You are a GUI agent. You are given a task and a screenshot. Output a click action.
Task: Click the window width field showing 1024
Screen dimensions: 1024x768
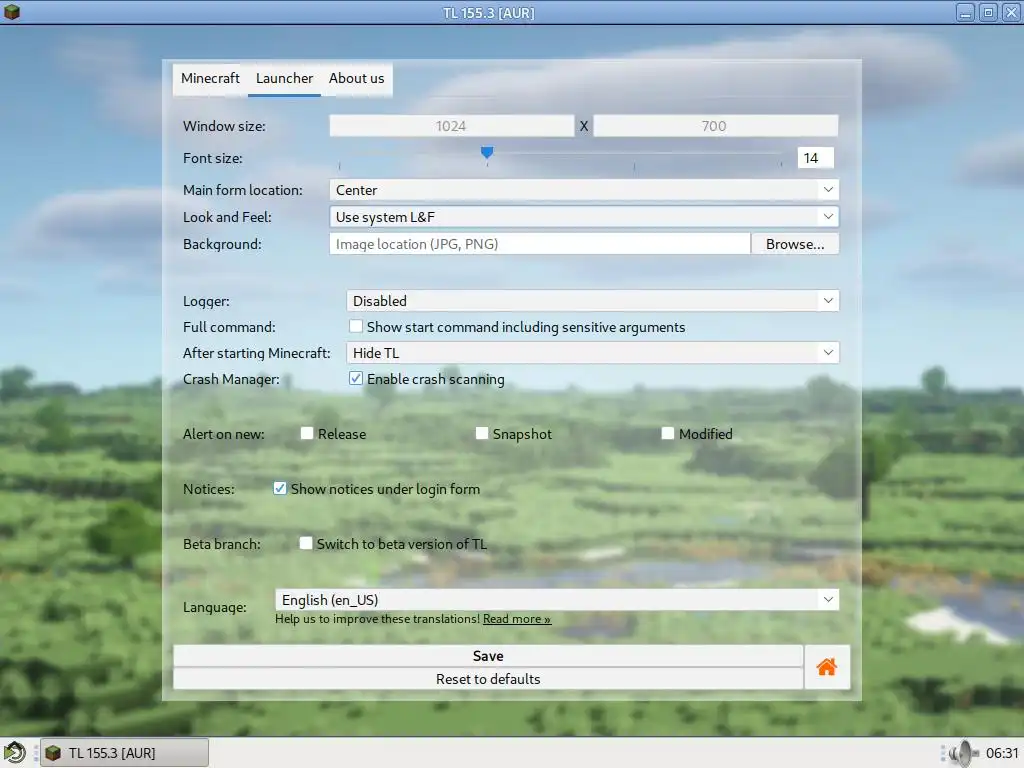click(452, 126)
